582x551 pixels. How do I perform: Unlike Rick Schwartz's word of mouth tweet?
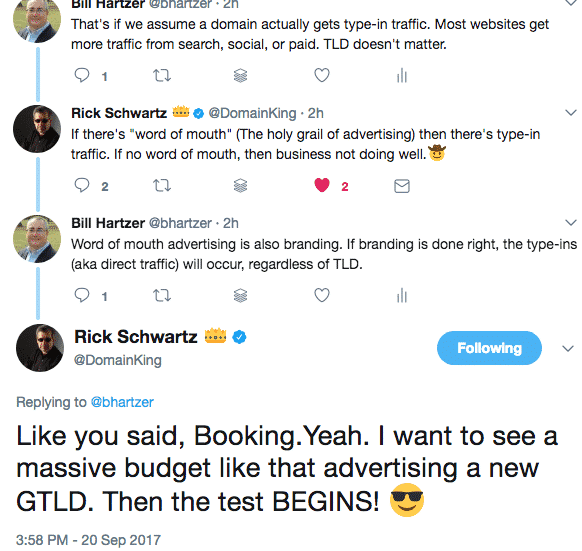[x=322, y=185]
